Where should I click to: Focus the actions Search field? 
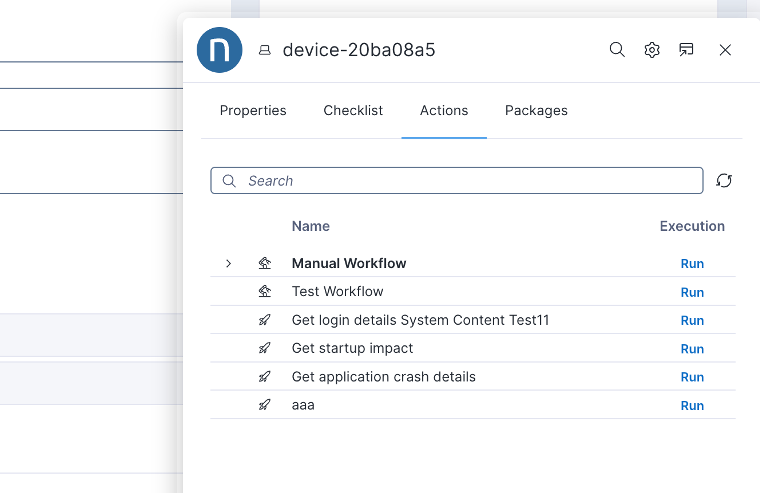(470, 180)
